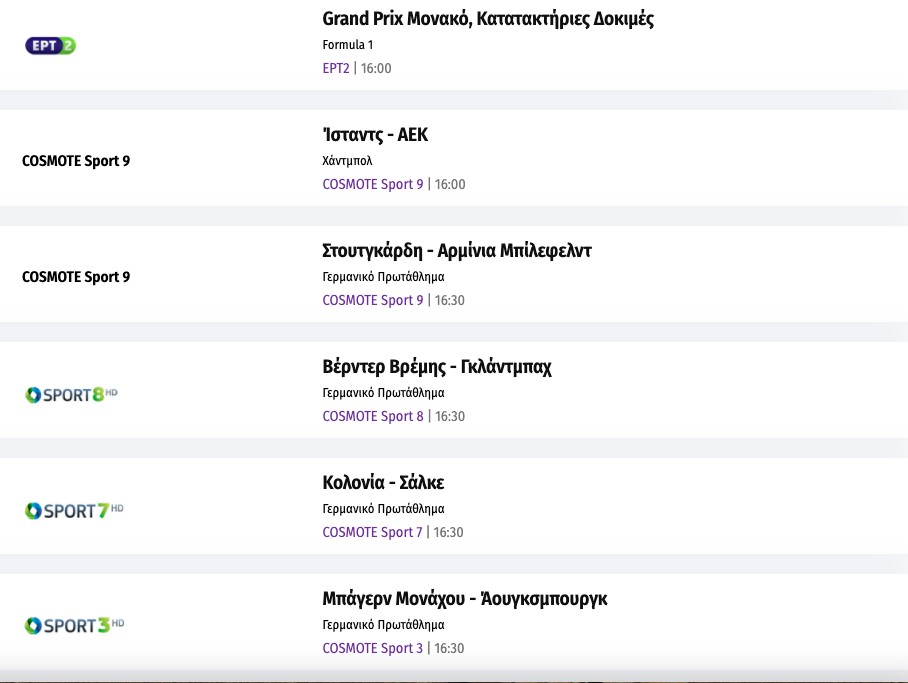Click the Χάντμπολ category label
Screen dimensions: 908x683
click(347, 161)
